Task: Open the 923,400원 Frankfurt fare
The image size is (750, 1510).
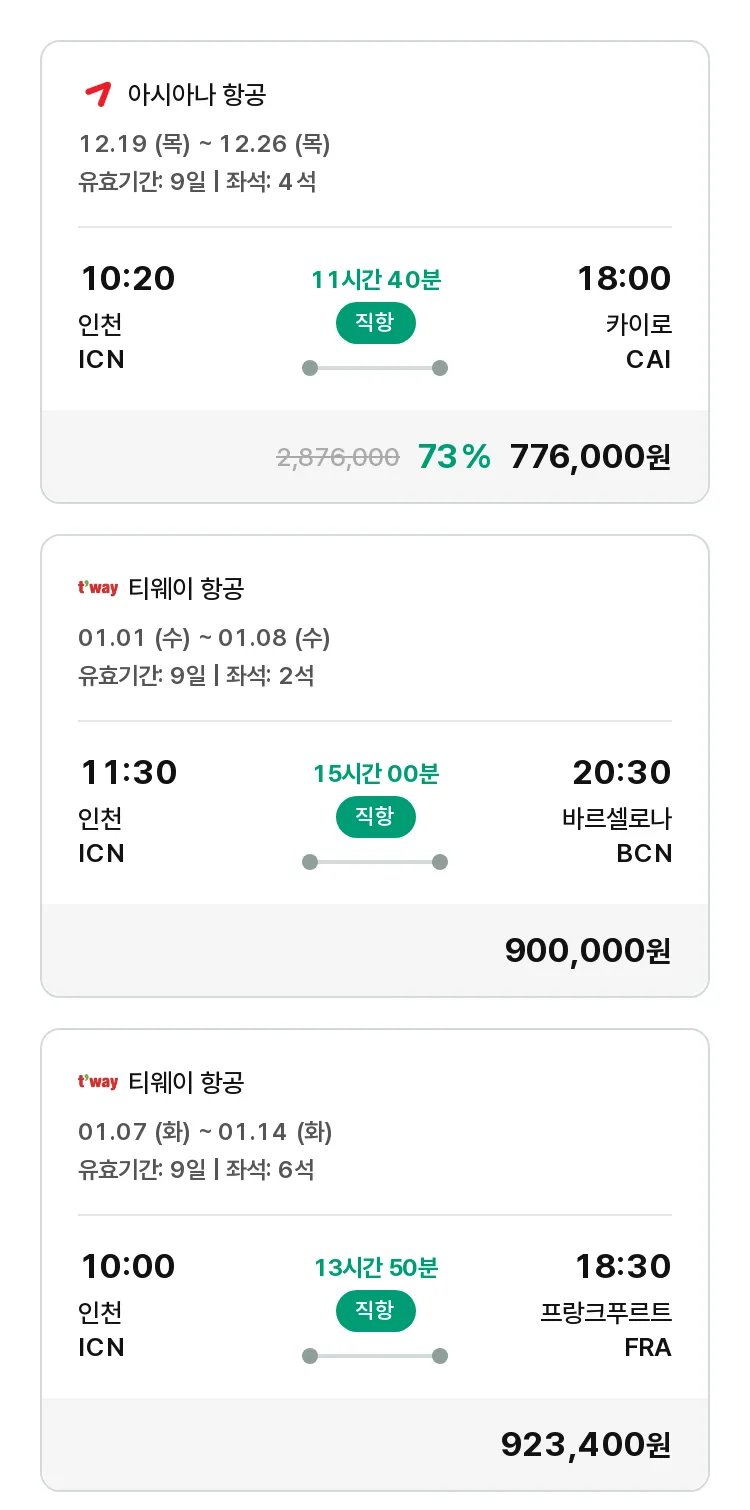Action: pyautogui.click(x=586, y=1444)
